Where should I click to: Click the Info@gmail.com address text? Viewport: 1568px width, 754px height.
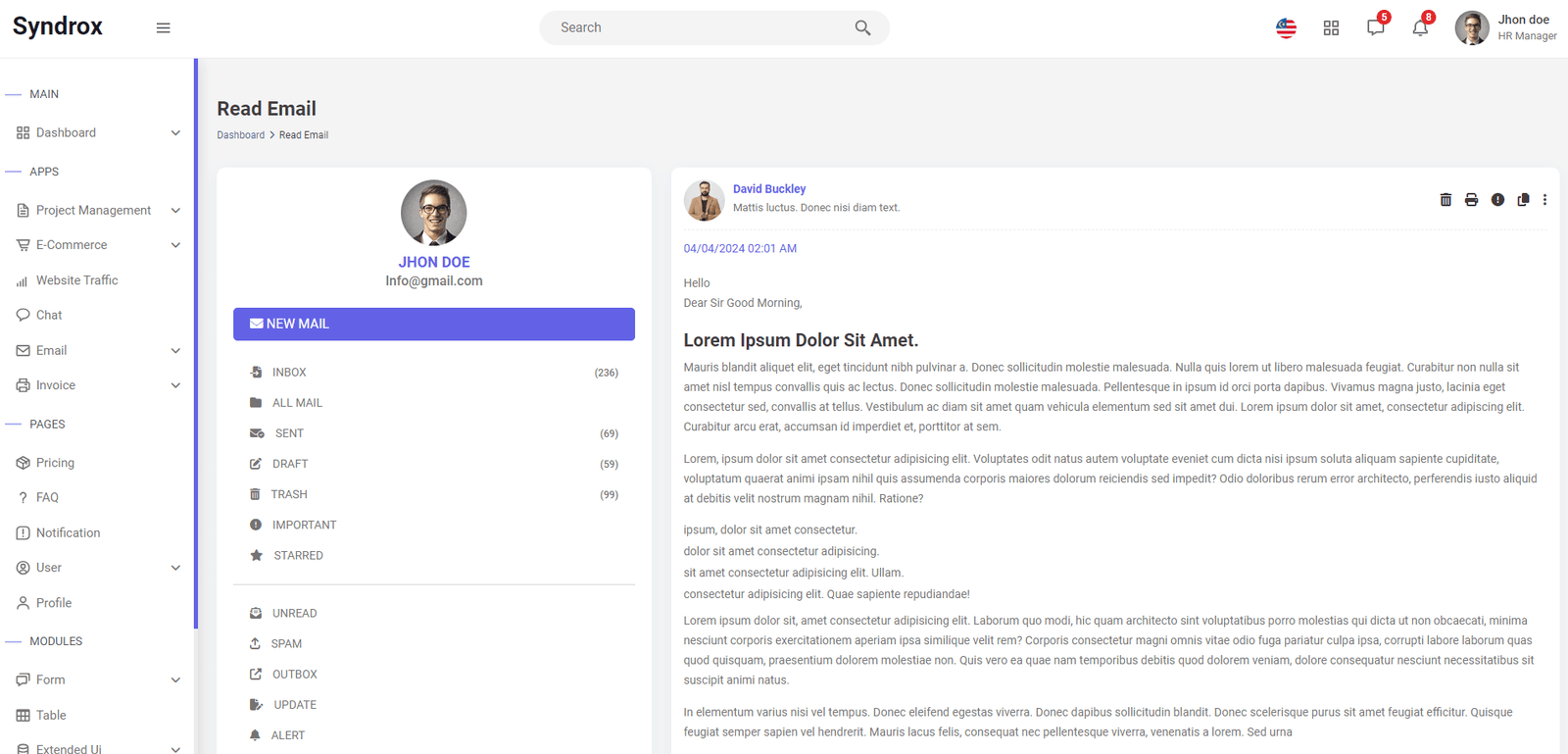tap(434, 280)
